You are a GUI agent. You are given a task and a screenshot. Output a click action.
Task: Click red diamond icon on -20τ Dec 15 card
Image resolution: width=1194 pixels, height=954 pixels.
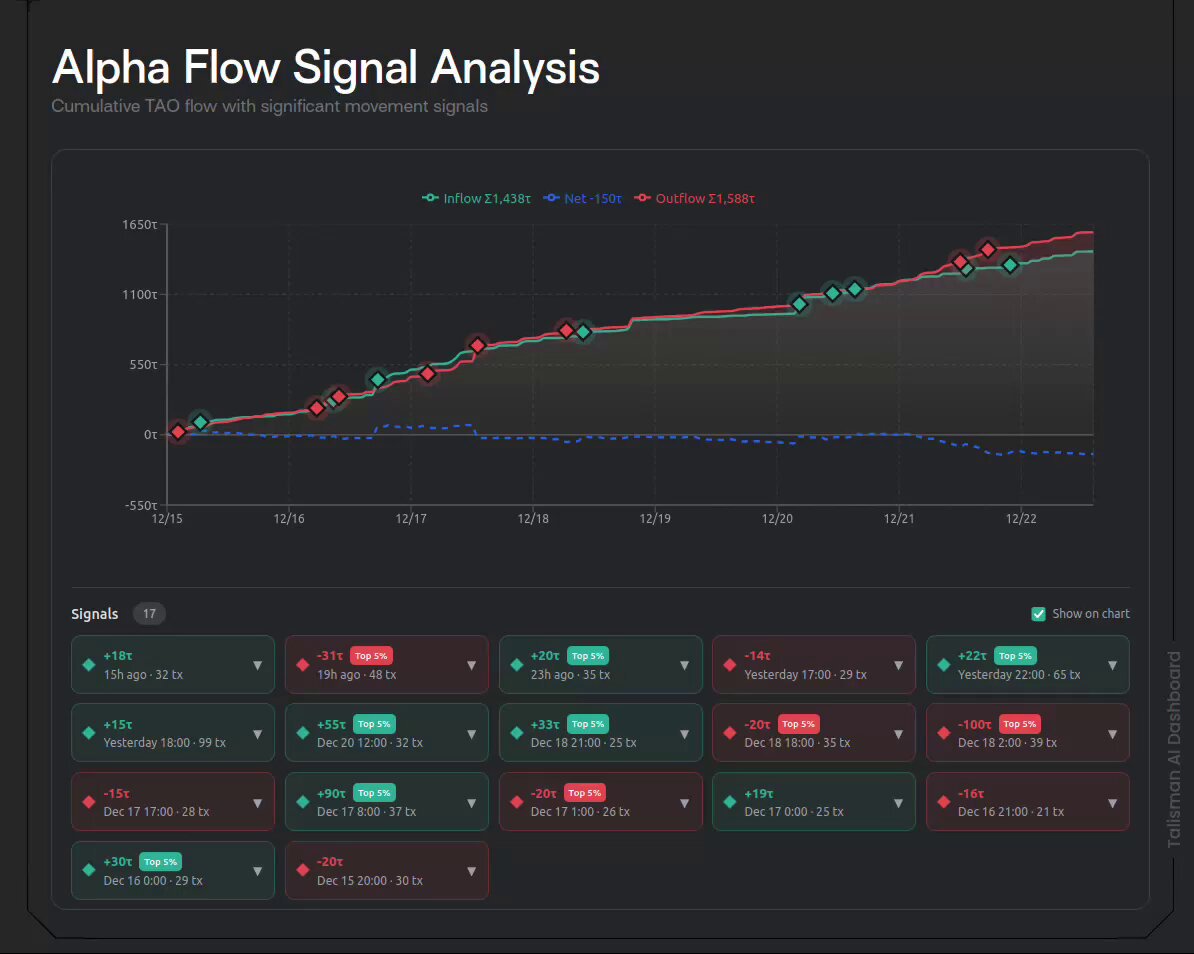(x=303, y=870)
